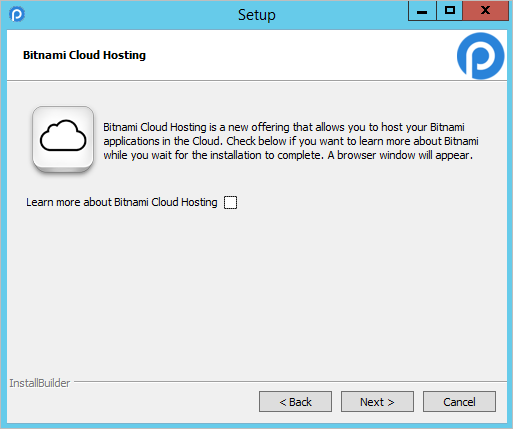Close the Setup window with red X

point(485,11)
